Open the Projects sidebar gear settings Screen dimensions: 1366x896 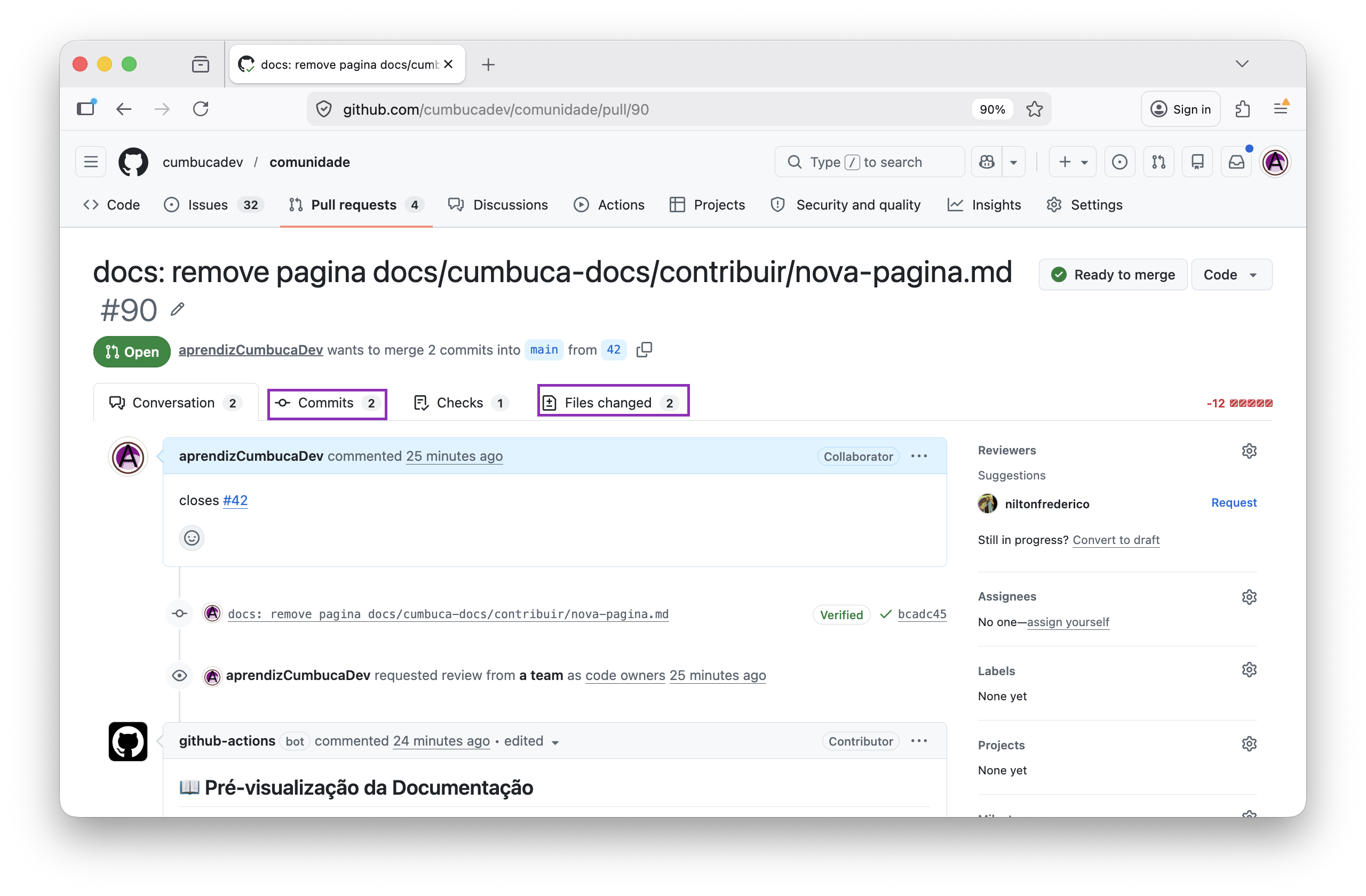pyautogui.click(x=1249, y=744)
